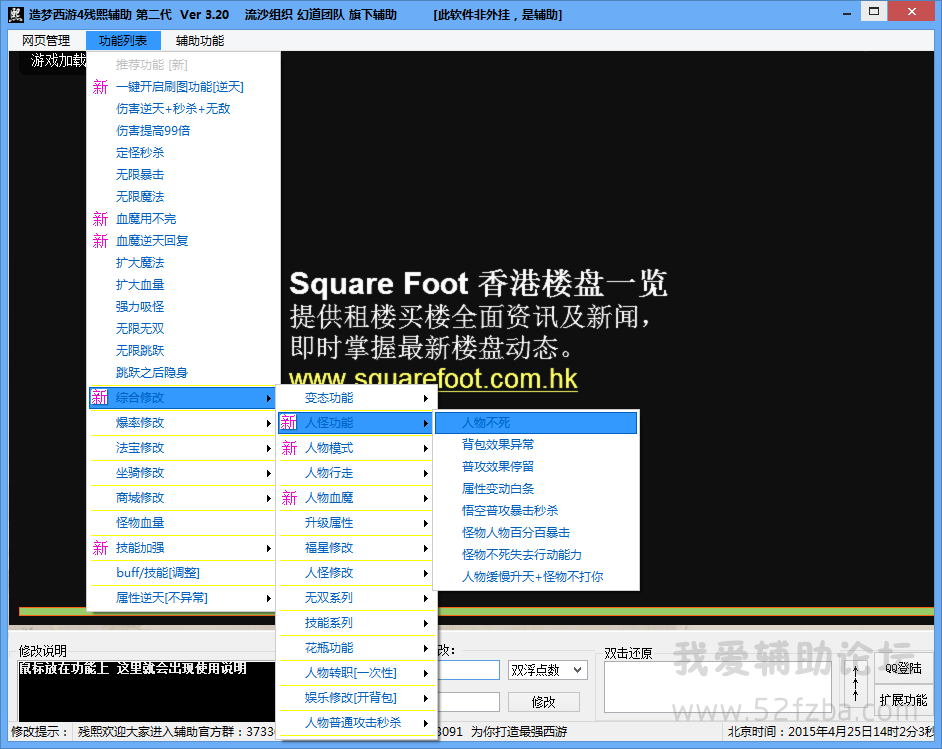
Task: Choose 无限无双 option
Action: (x=182, y=329)
